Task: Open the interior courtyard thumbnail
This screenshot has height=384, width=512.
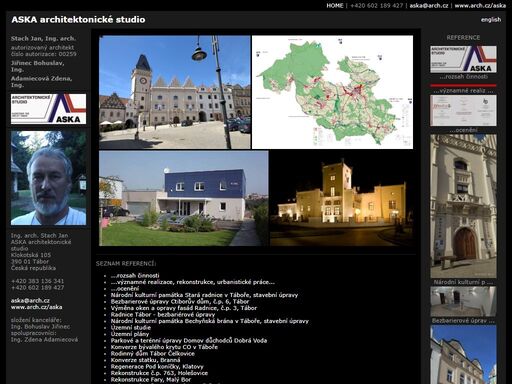Action: coord(463,302)
